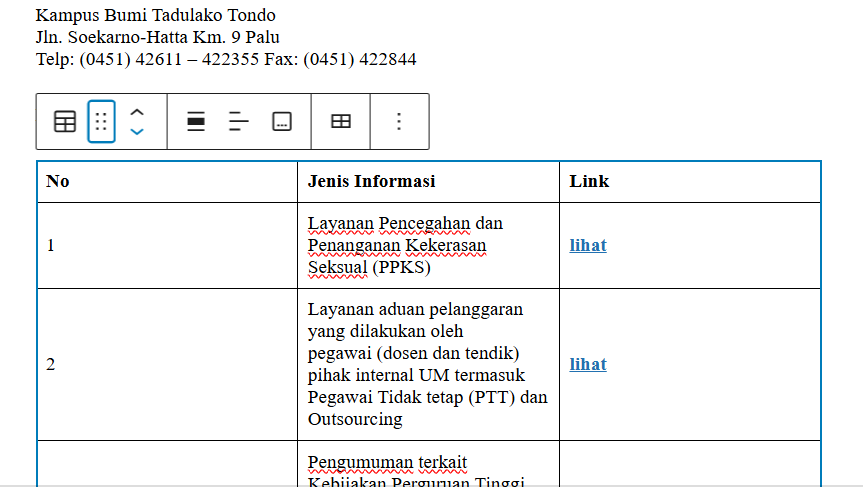Click the Table block type icon
This screenshot has width=863, height=490.
click(64, 122)
